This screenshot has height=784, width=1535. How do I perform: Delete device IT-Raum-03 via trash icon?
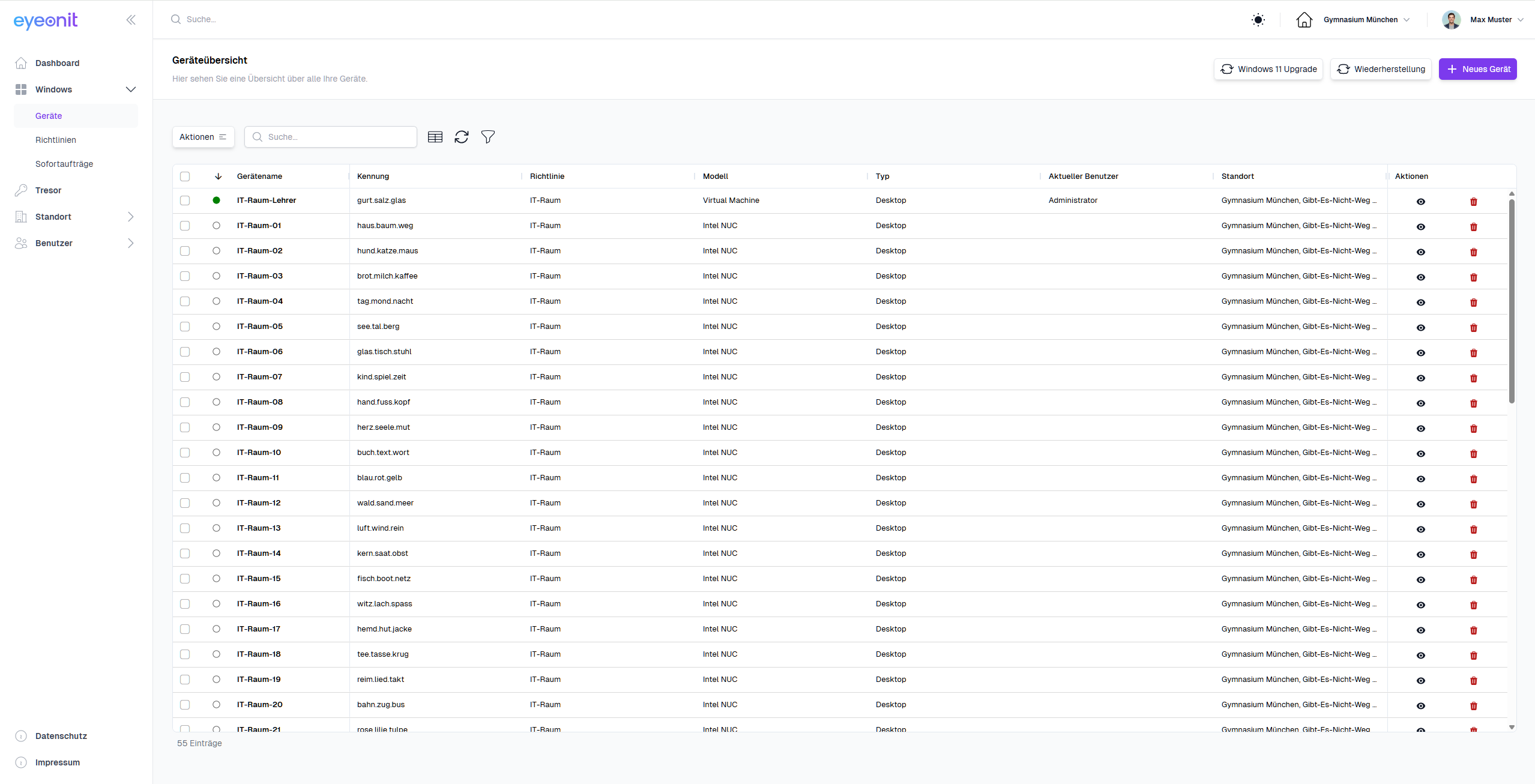(1473, 277)
